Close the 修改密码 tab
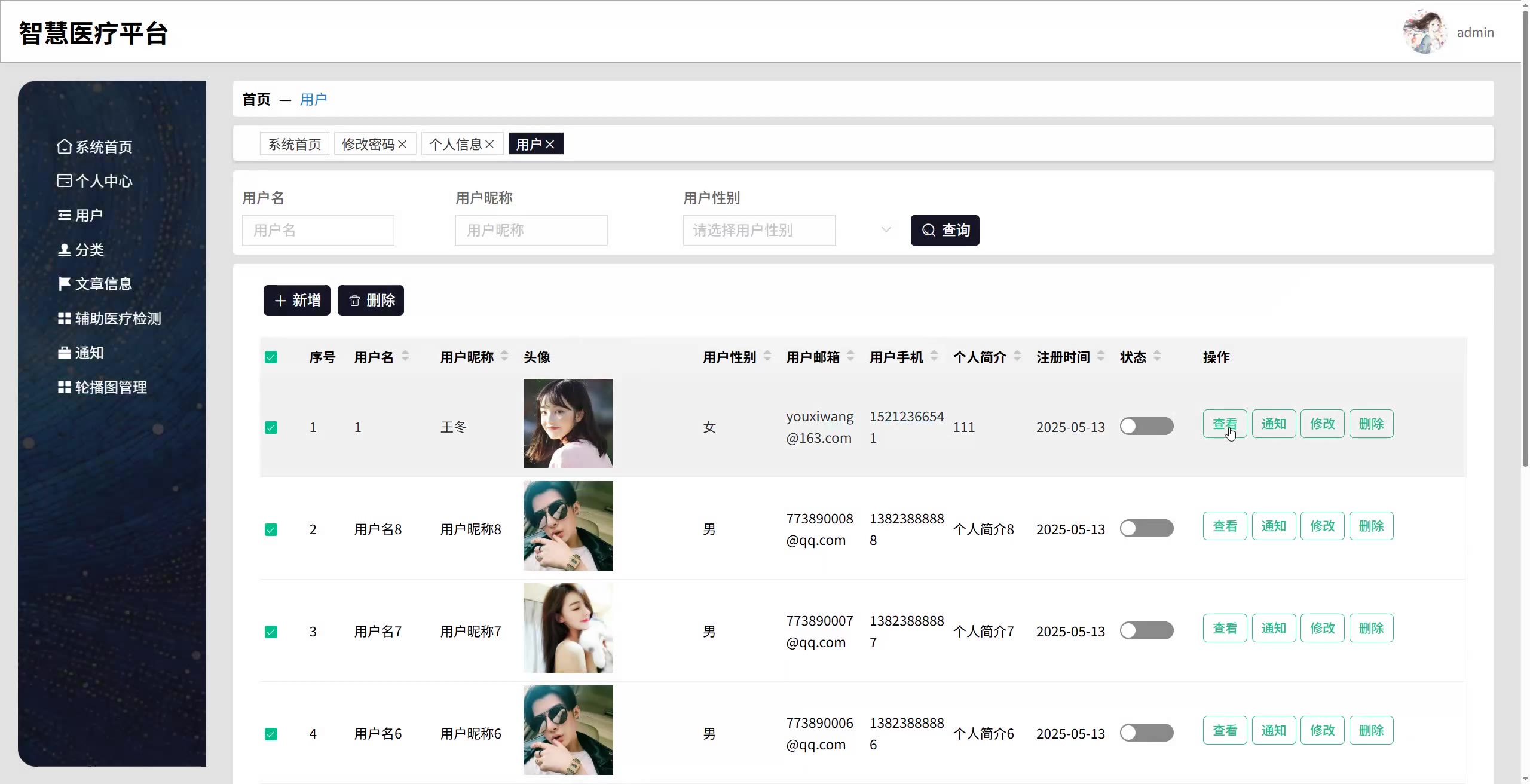 click(402, 144)
